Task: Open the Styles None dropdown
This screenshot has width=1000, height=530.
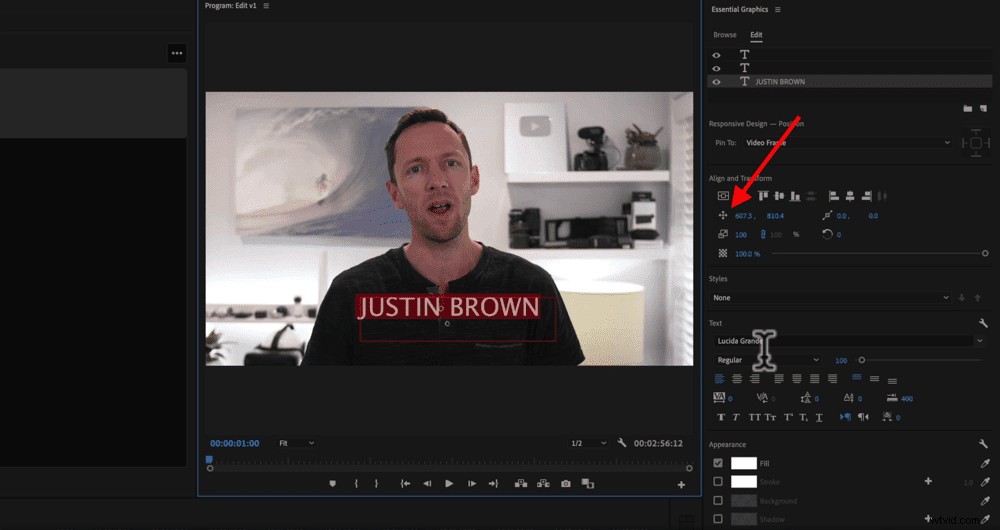Action: pos(830,298)
